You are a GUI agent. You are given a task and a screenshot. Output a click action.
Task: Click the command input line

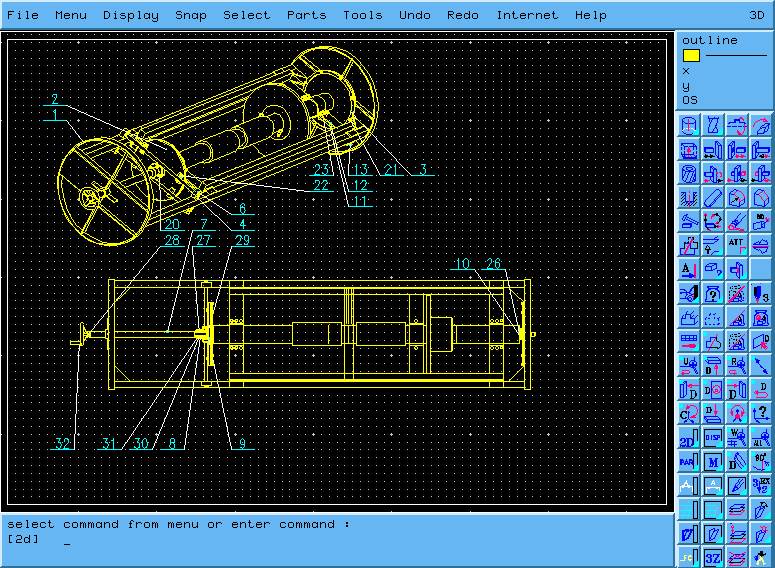coord(300,540)
